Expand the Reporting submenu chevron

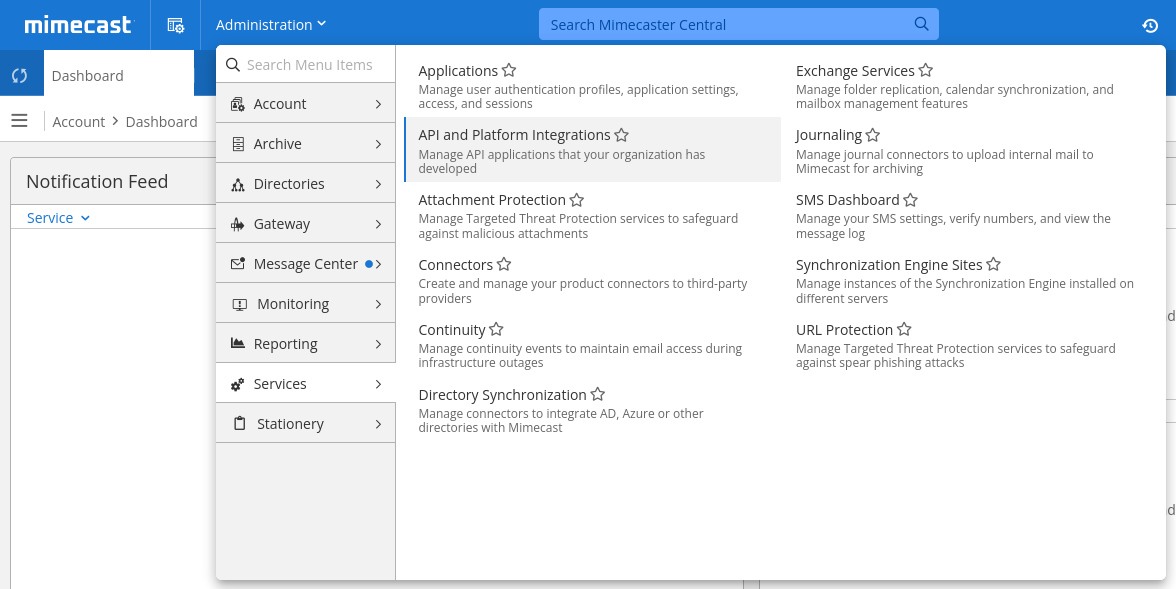click(378, 344)
